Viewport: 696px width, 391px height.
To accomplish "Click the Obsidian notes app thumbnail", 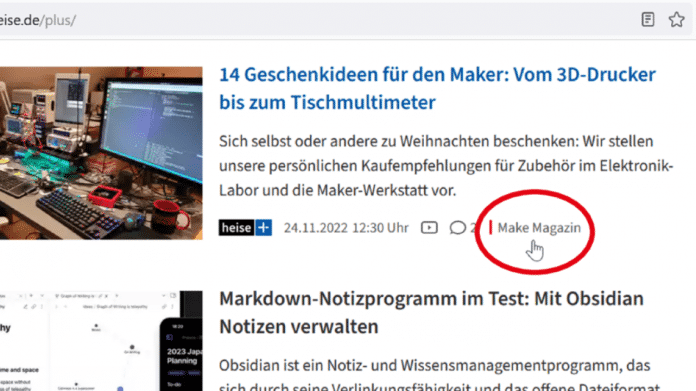I will pyautogui.click(x=101, y=341).
